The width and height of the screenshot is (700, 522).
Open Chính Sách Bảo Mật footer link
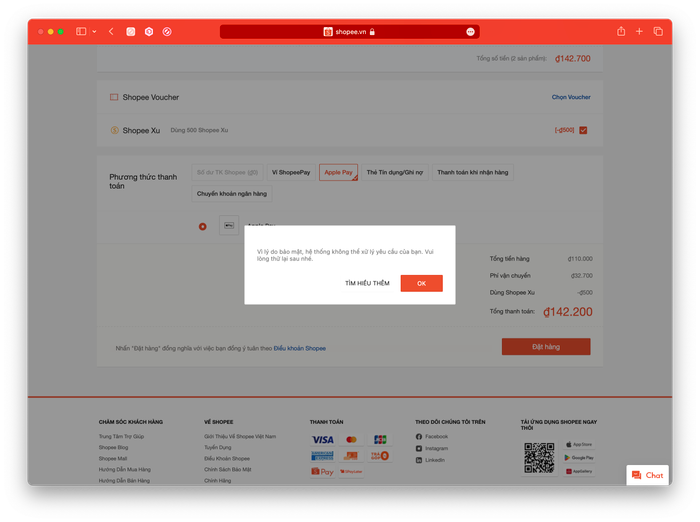228,469
